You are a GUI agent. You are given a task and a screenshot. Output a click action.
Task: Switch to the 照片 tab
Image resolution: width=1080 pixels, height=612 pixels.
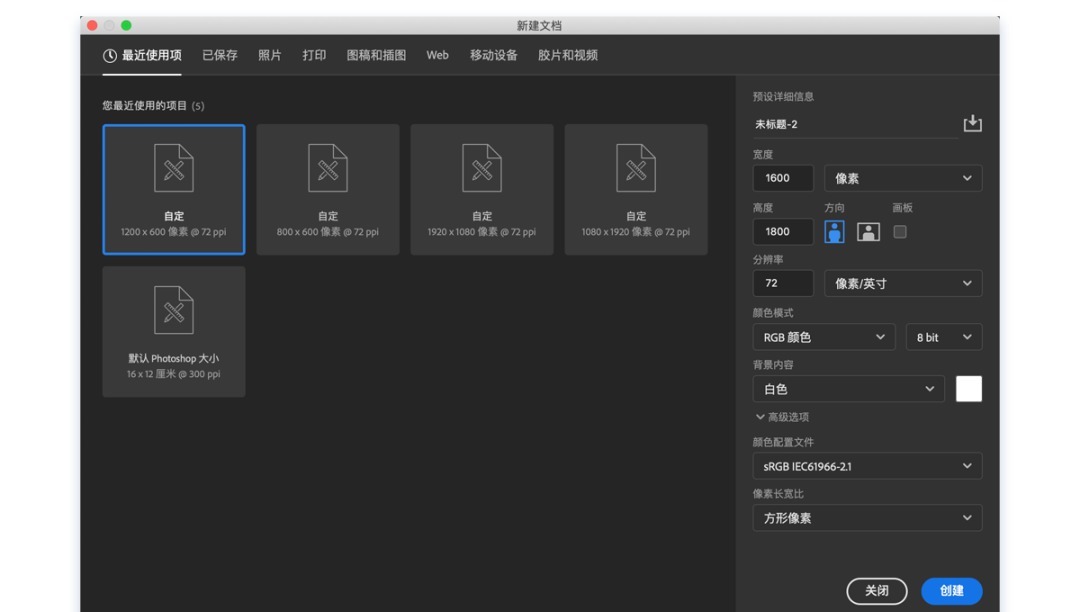(271, 56)
